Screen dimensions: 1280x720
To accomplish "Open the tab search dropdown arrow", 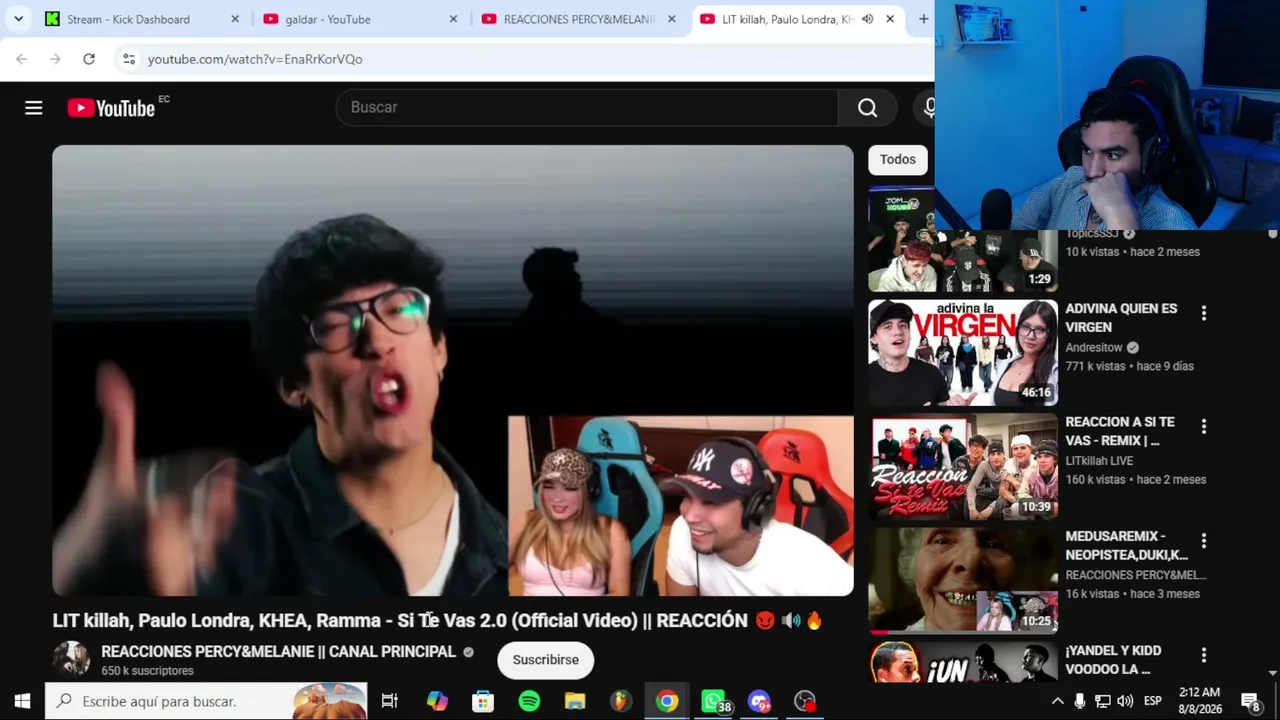I will point(18,19).
